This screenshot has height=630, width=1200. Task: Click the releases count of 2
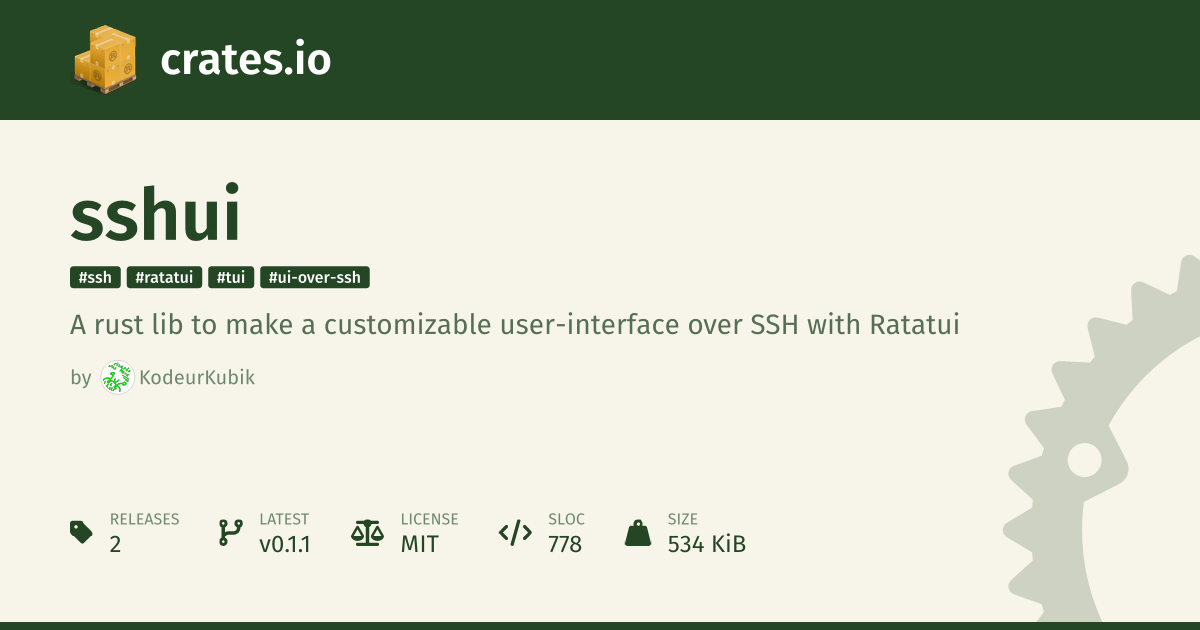pos(116,545)
